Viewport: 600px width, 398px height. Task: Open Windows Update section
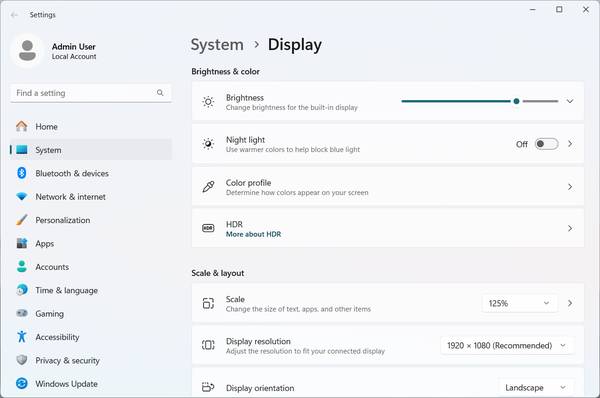tap(91, 383)
